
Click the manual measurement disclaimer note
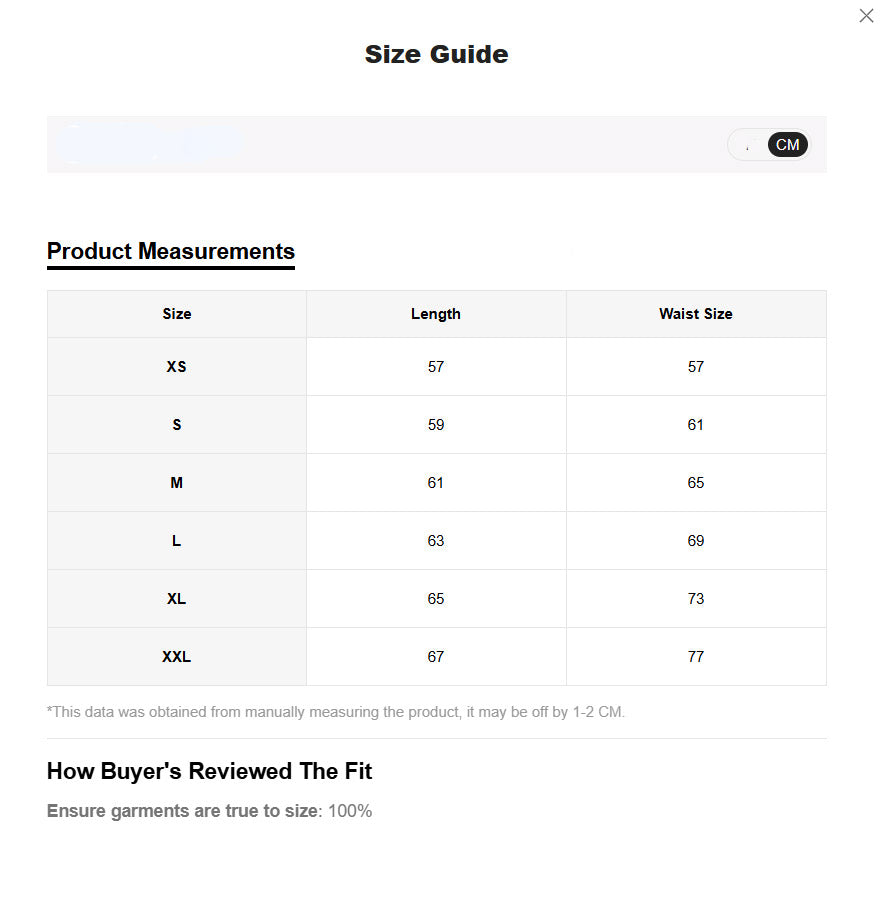pyautogui.click(x=336, y=712)
